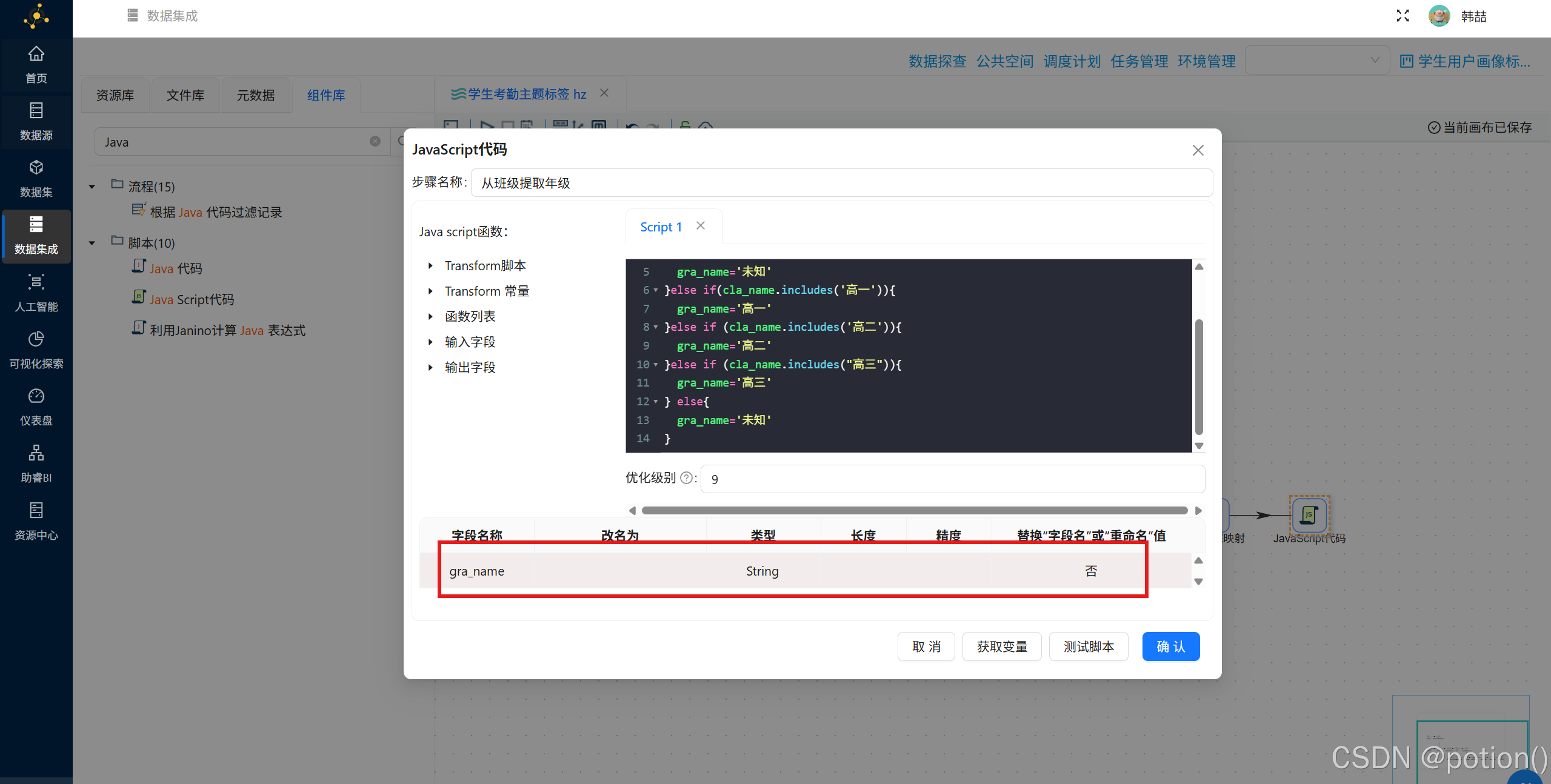Clear the Java search box text
The width and height of the screenshot is (1551, 784).
click(x=375, y=141)
